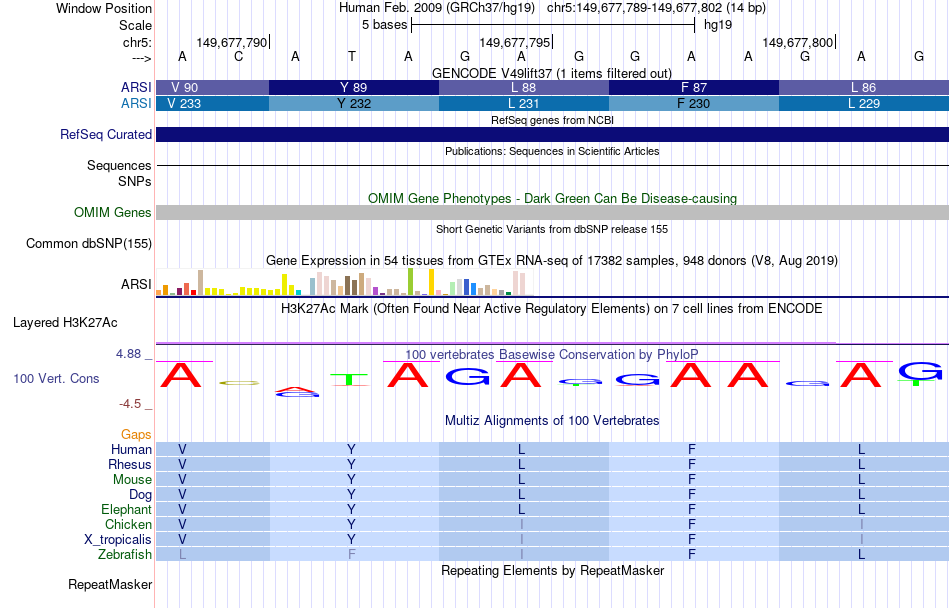Click the Y 232 codon block
Screen dimensions: 950x608
coord(354,104)
